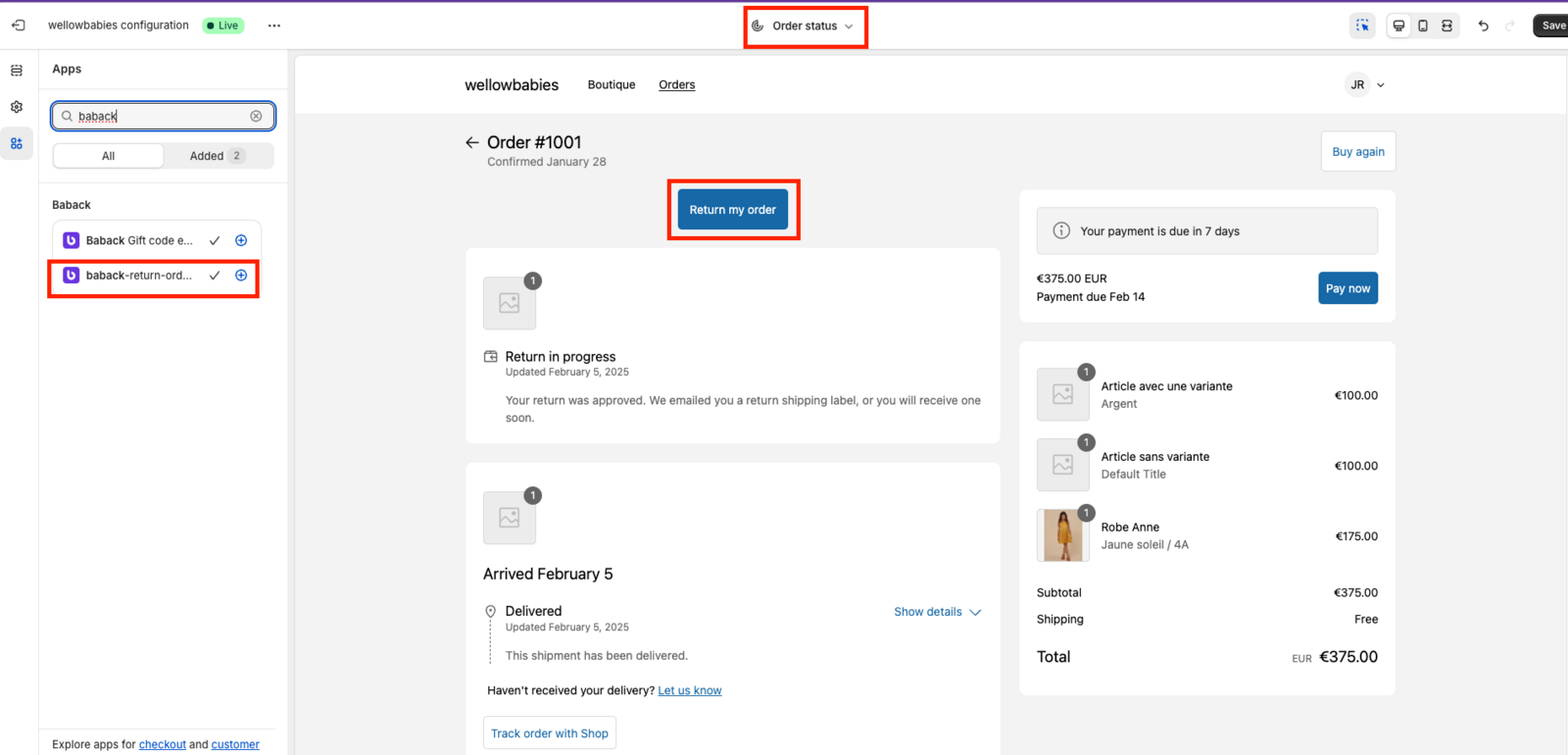Click the Baback Gift code row
This screenshot has height=755, width=1568.
pos(157,240)
